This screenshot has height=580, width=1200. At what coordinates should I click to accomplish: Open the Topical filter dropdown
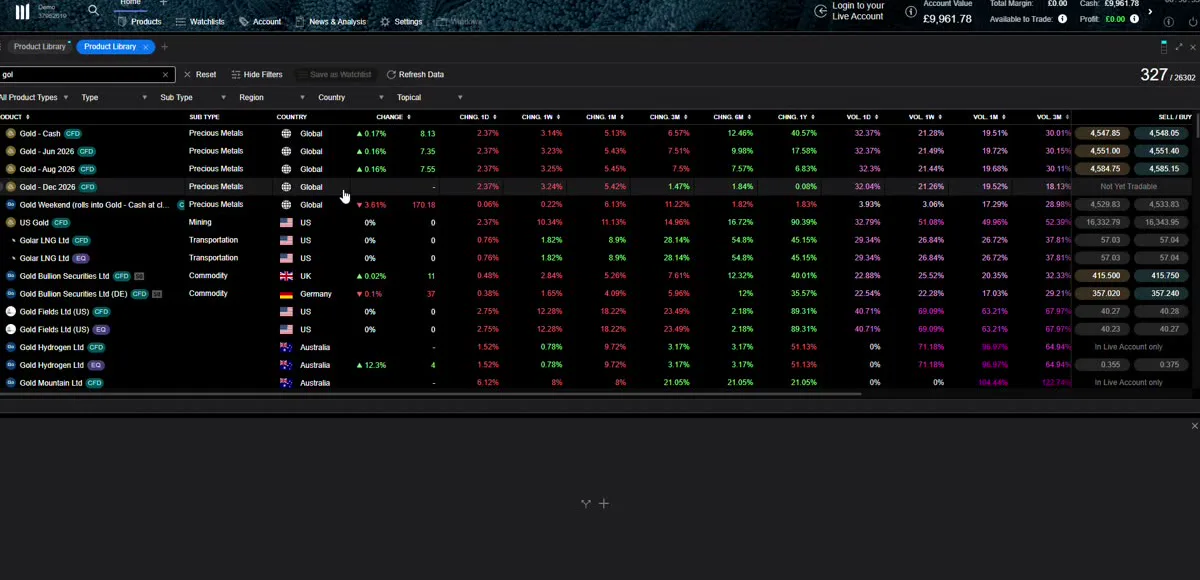430,97
